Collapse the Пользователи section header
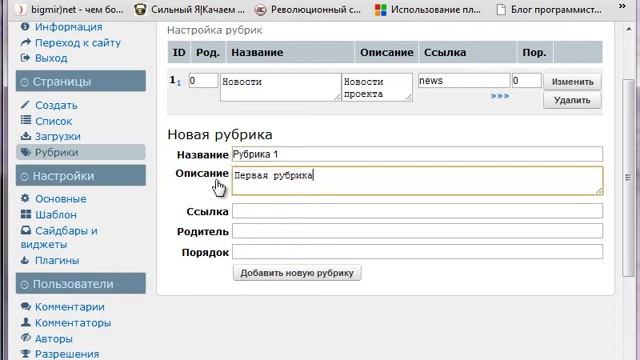The height and width of the screenshot is (360, 640). click(x=81, y=283)
